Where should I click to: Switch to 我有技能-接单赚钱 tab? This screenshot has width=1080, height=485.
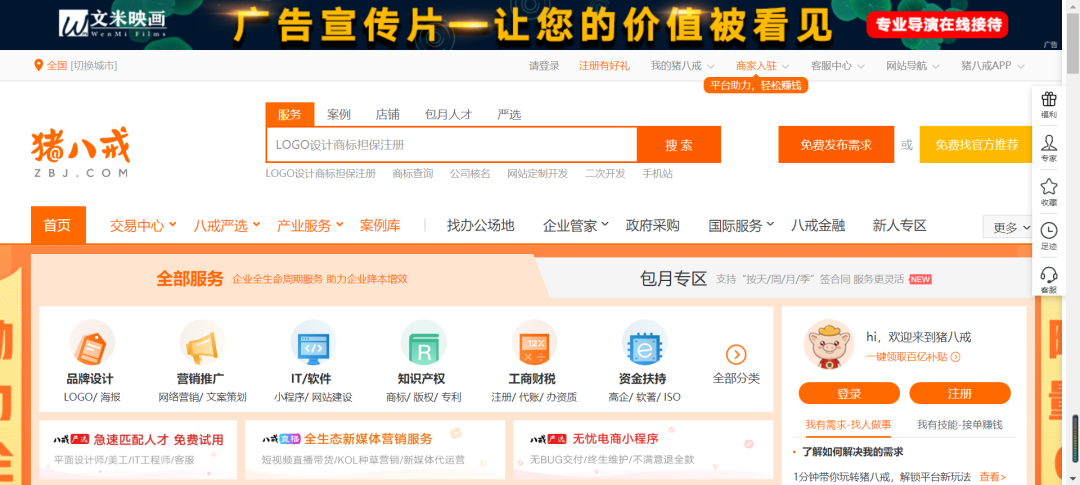tap(959, 425)
